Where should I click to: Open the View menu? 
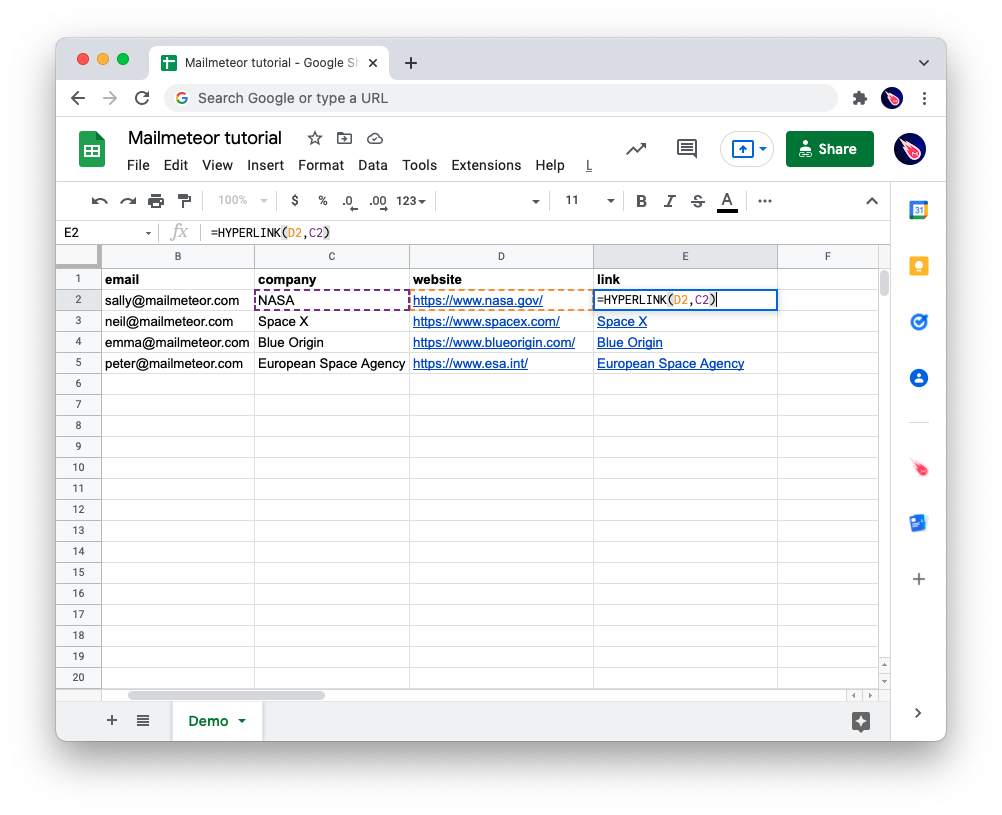[217, 166]
